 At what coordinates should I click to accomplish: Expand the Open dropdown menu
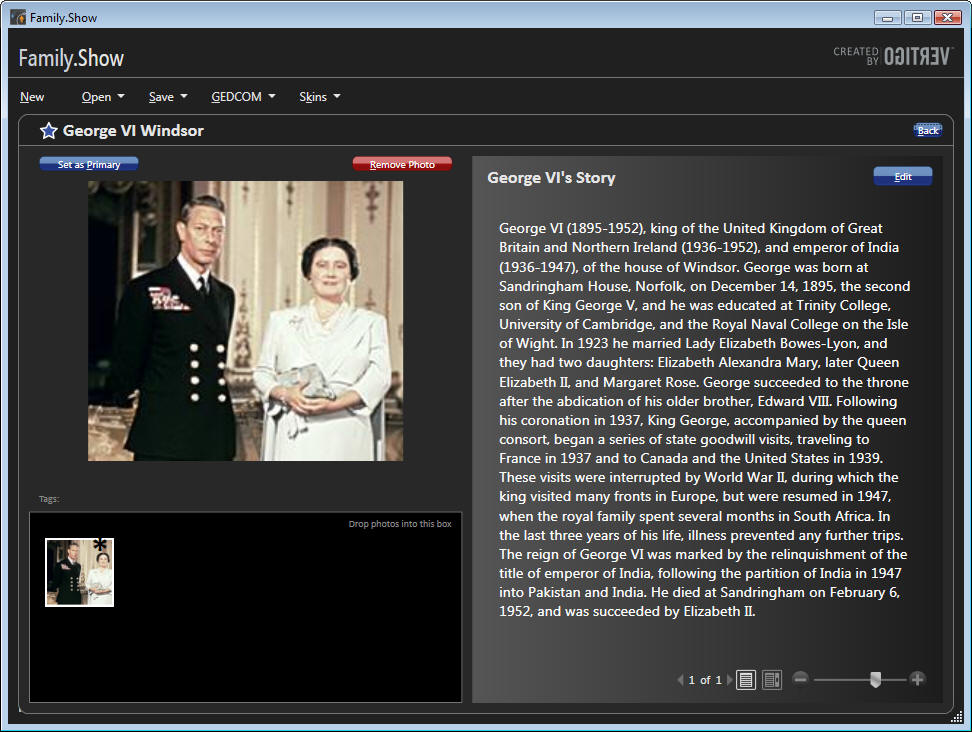point(103,97)
